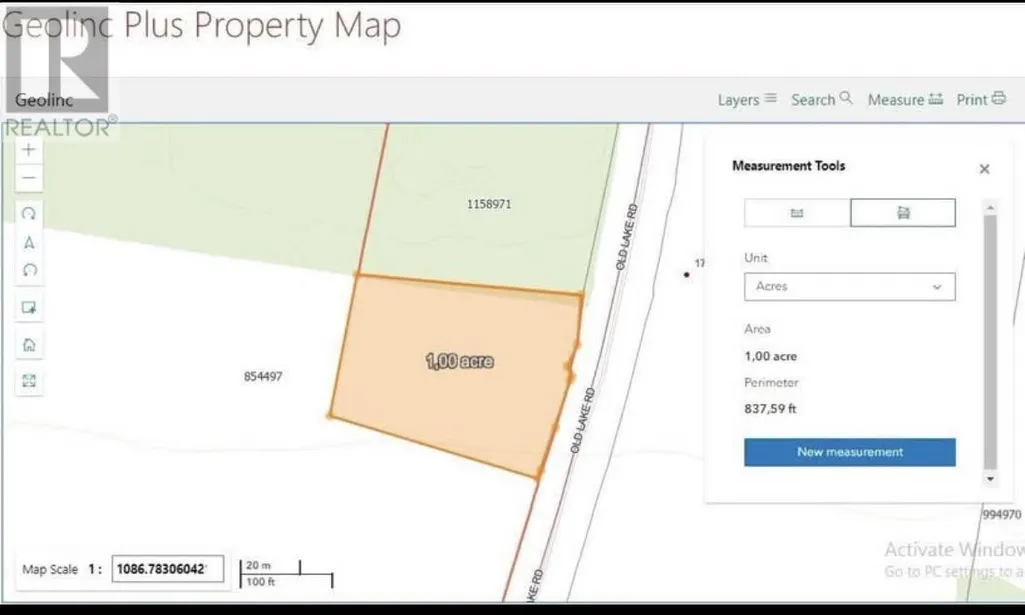This screenshot has height=615, width=1025.
Task: Open the Layers menu
Action: coord(747,99)
